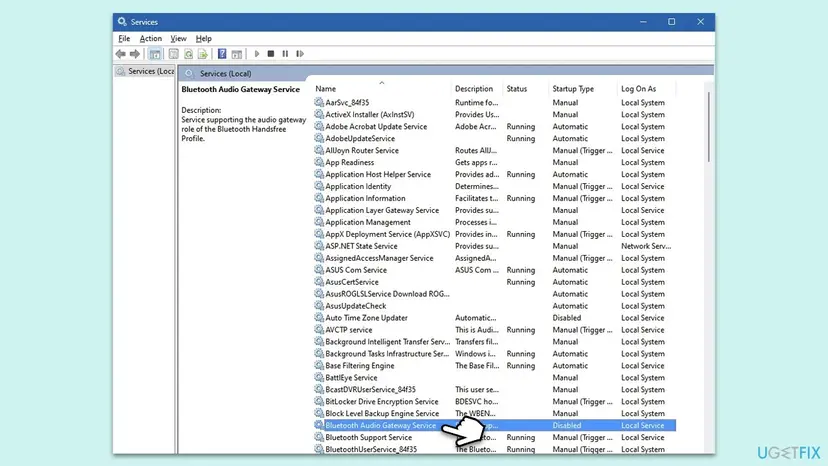Select AsusROGLSLService Download ROG row
This screenshot has height=466, width=828.
pyautogui.click(x=494, y=294)
